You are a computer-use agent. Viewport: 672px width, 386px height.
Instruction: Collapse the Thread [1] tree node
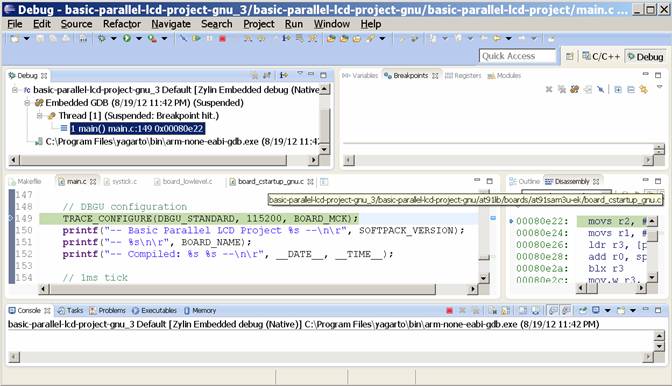[39, 116]
